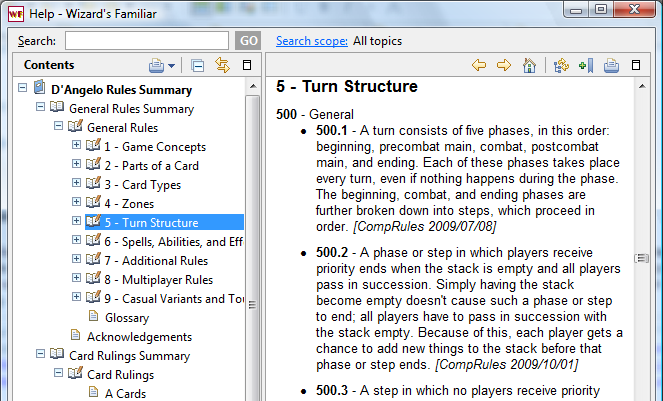Open 9 - Casual Variants topic
This screenshot has height=401, width=663.
point(174,299)
